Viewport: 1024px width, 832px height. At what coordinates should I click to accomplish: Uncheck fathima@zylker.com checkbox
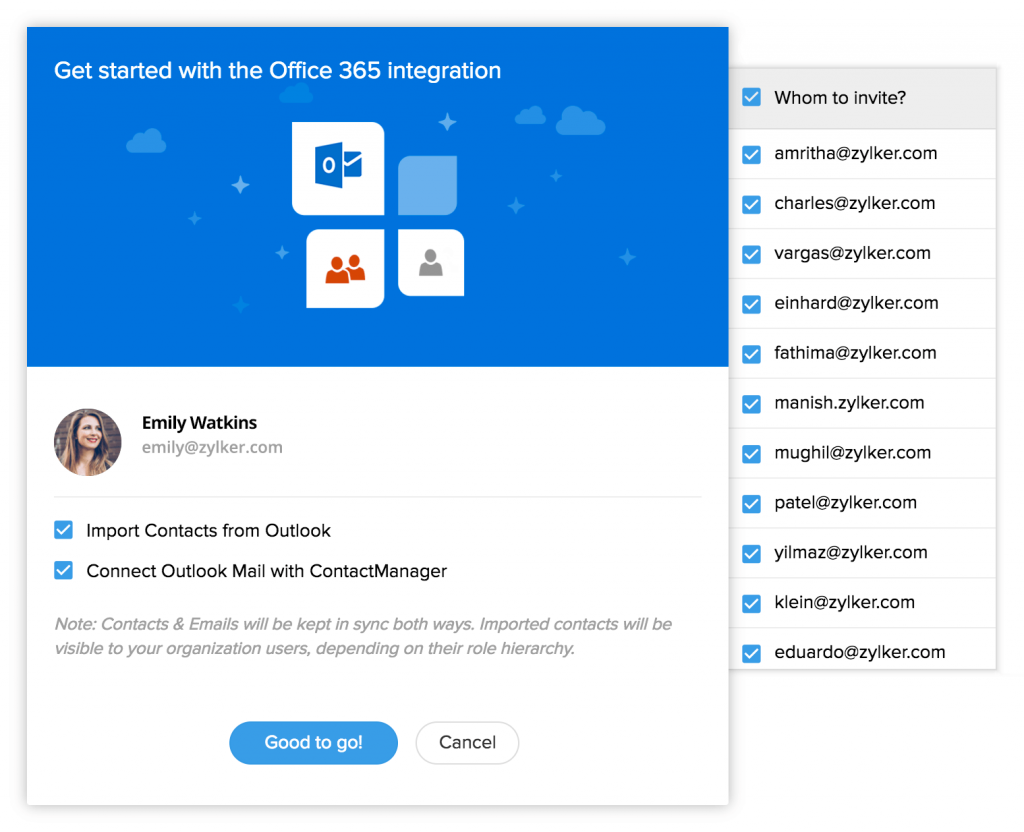pyautogui.click(x=752, y=354)
